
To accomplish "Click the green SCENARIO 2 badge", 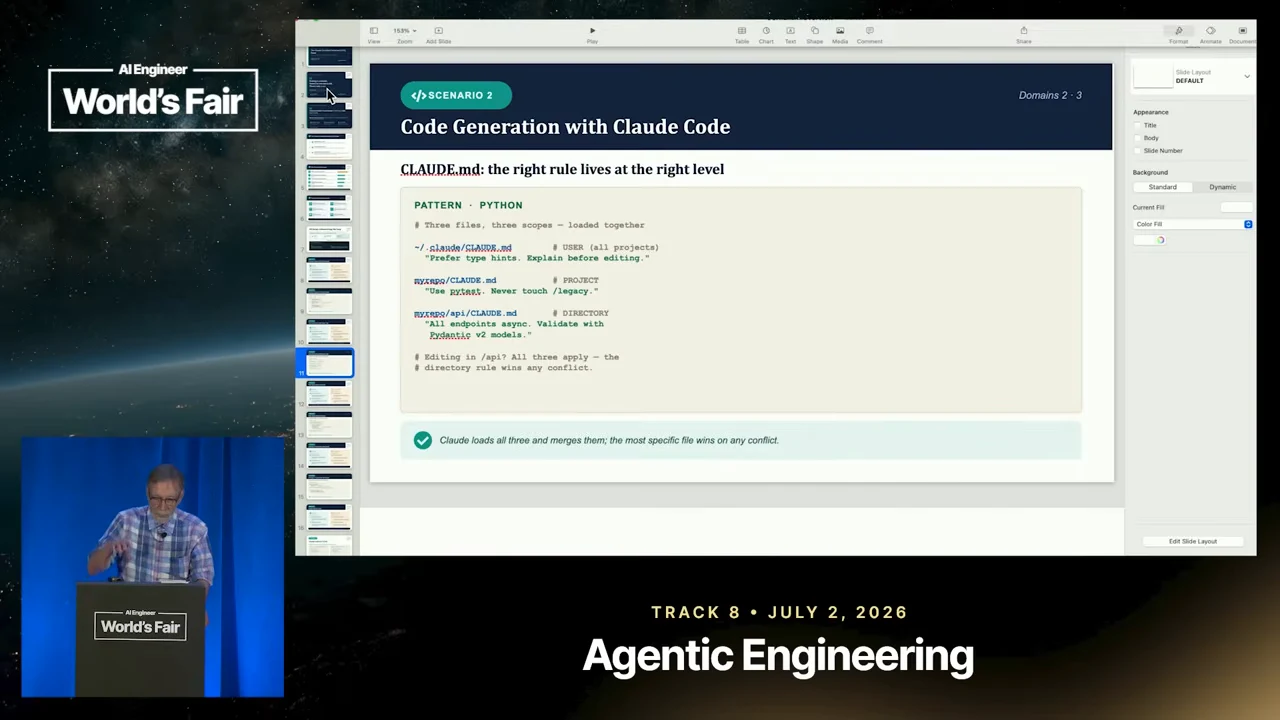I will pyautogui.click(x=456, y=95).
